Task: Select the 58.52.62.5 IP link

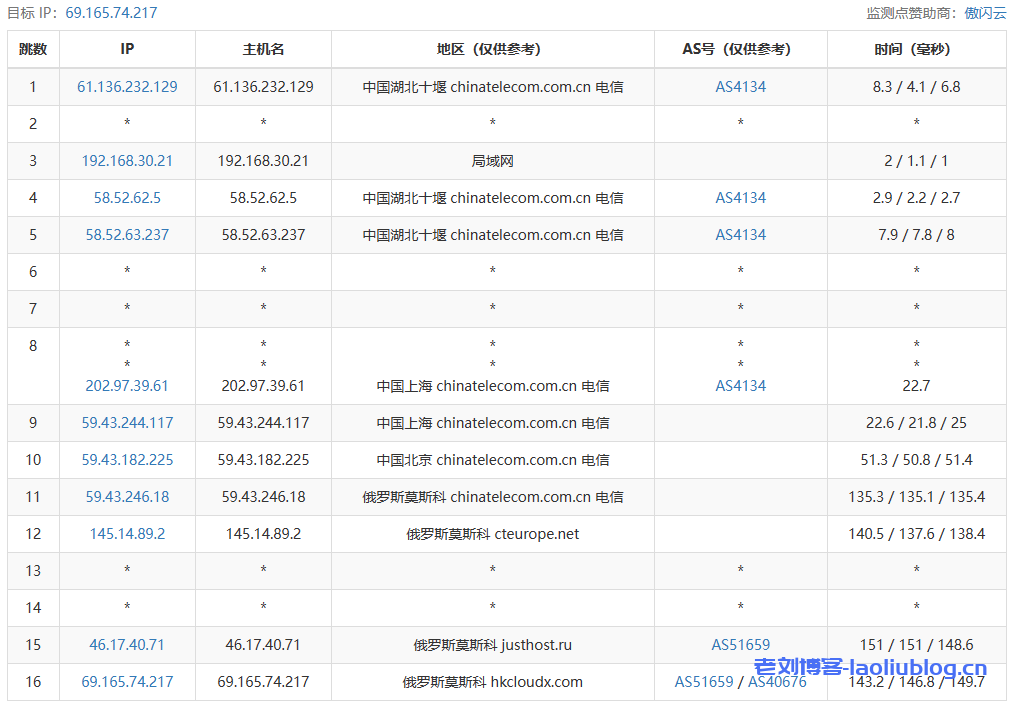Action: (126, 198)
